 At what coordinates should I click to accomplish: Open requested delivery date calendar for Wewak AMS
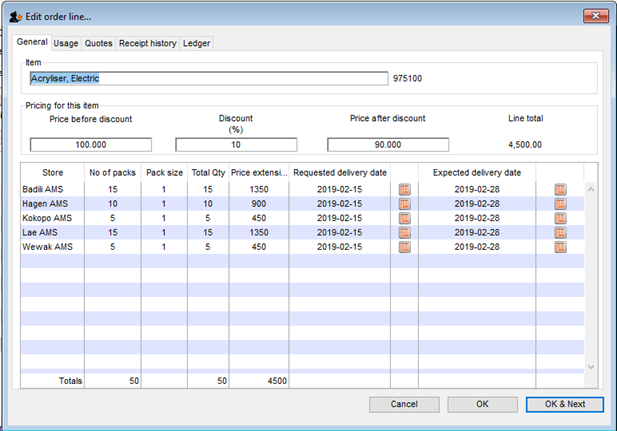tap(404, 247)
